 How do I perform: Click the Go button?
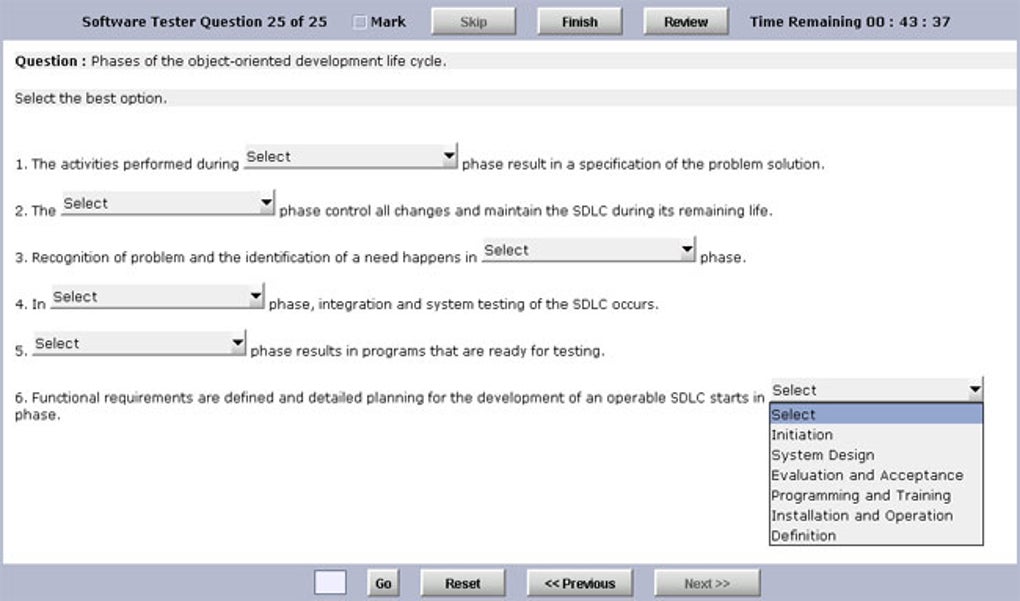click(x=383, y=583)
